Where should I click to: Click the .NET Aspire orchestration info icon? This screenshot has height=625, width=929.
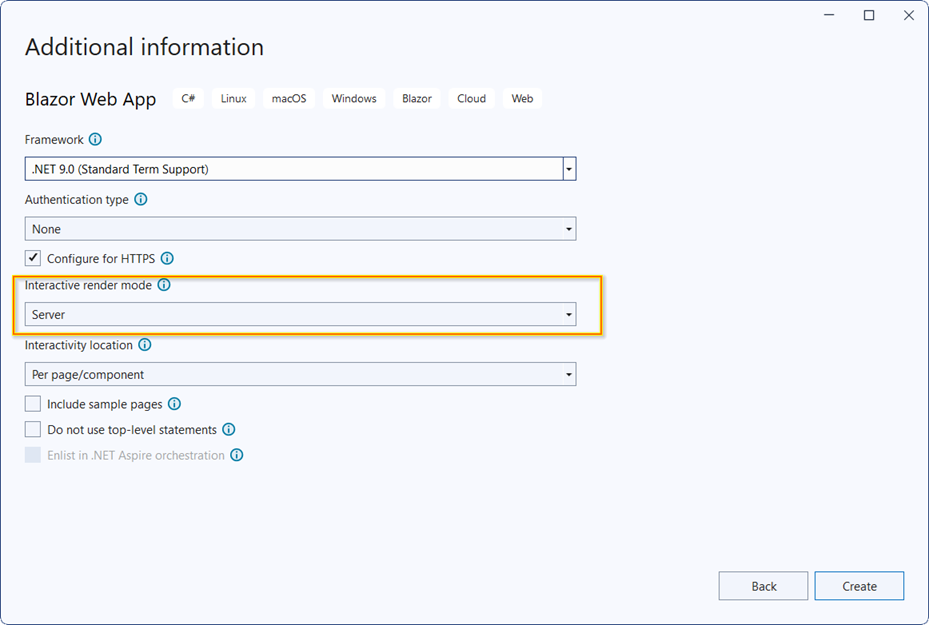tap(237, 455)
